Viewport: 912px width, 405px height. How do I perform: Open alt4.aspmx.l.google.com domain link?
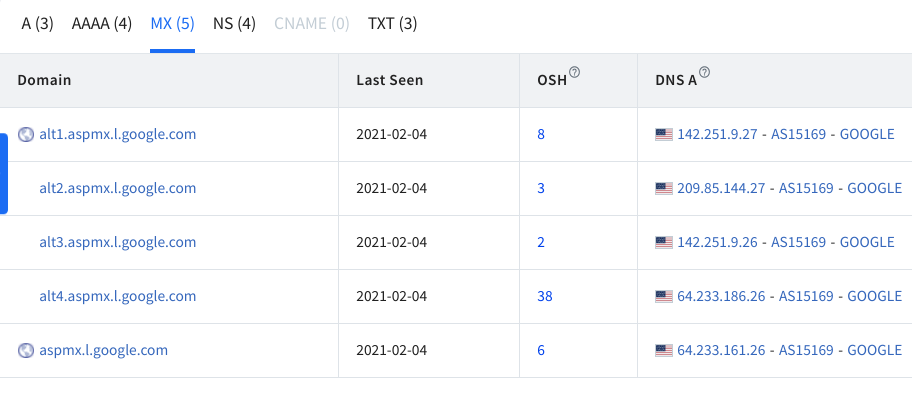(117, 296)
